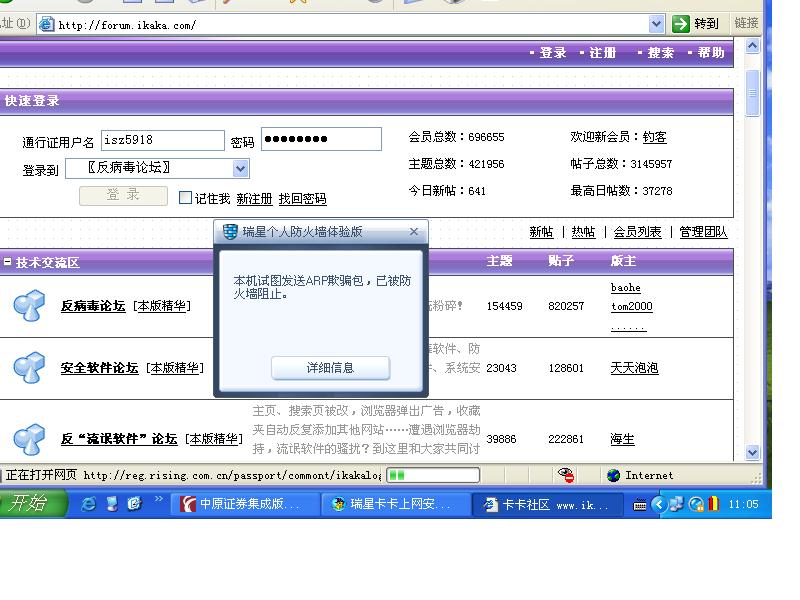This screenshot has width=800, height=600.
Task: Click the Rising tray icon beside the network icon
Action: (696, 505)
